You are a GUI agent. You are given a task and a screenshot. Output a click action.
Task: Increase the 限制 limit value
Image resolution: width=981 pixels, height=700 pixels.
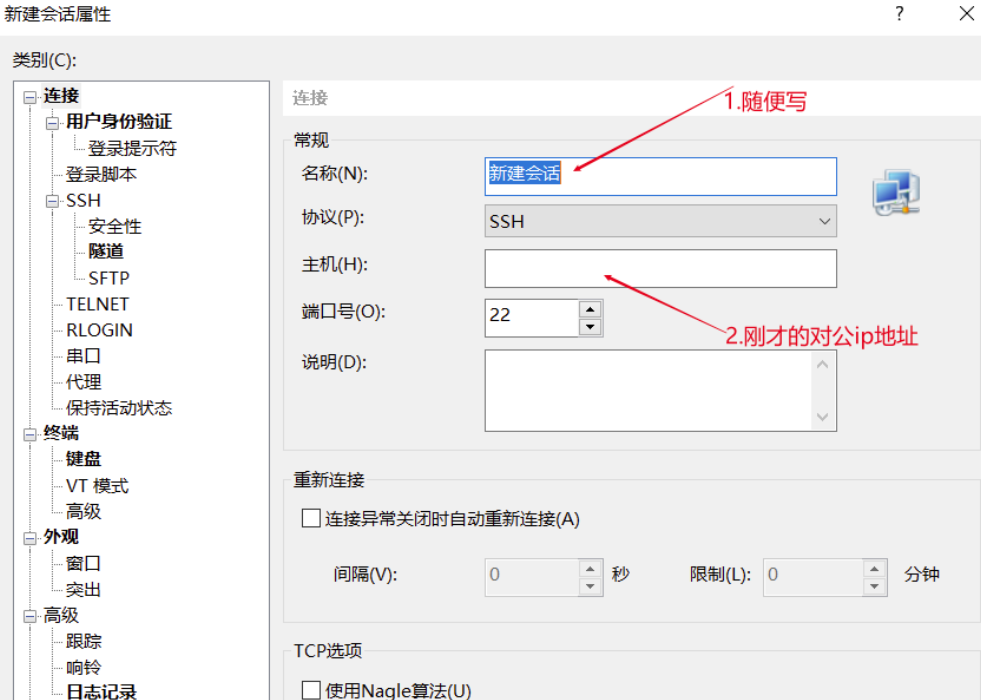pos(874,568)
